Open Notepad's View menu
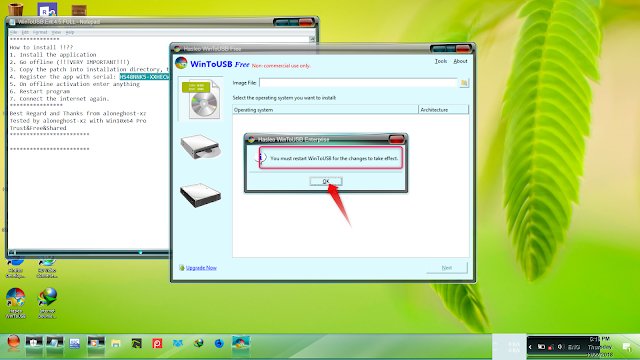This screenshot has width=640, height=360. [x=56, y=32]
